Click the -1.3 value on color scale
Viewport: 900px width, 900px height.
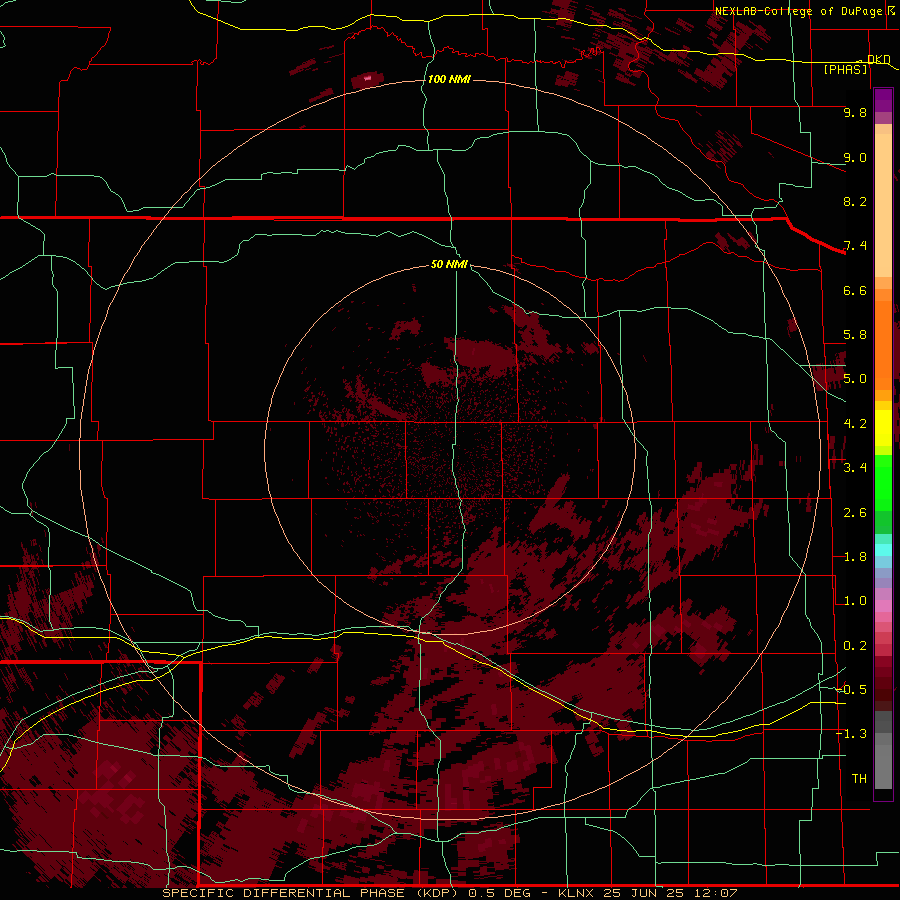tap(852, 734)
